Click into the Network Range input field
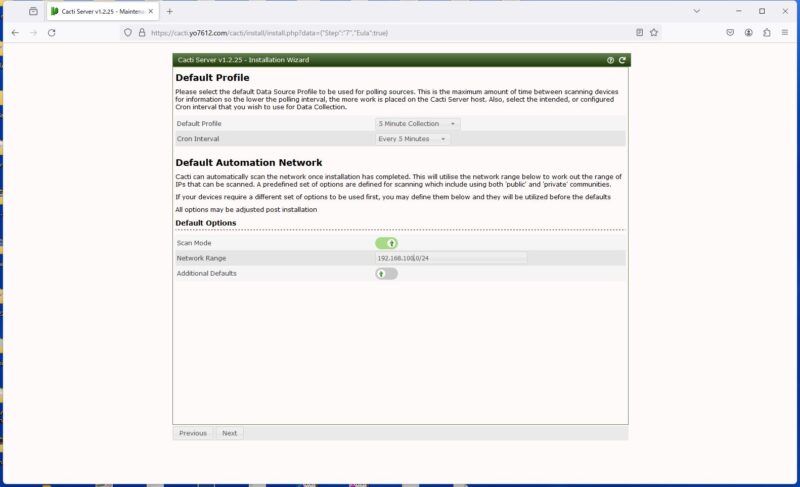The width and height of the screenshot is (800, 487). (451, 259)
